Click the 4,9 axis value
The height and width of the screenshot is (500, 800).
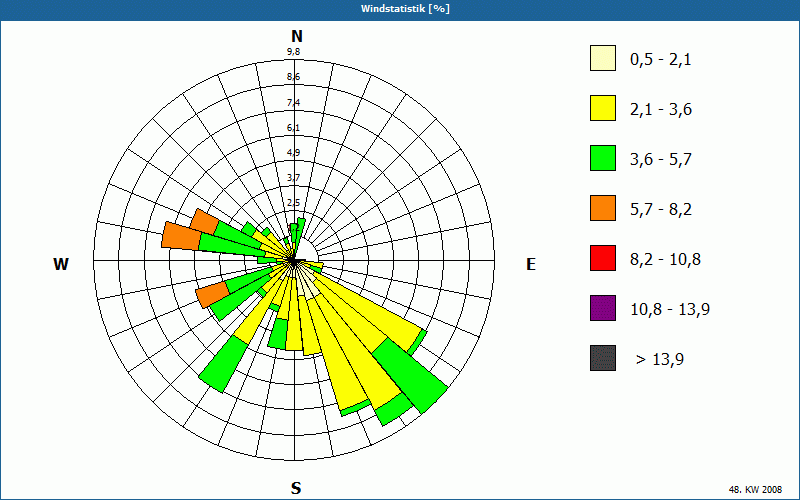click(x=293, y=153)
